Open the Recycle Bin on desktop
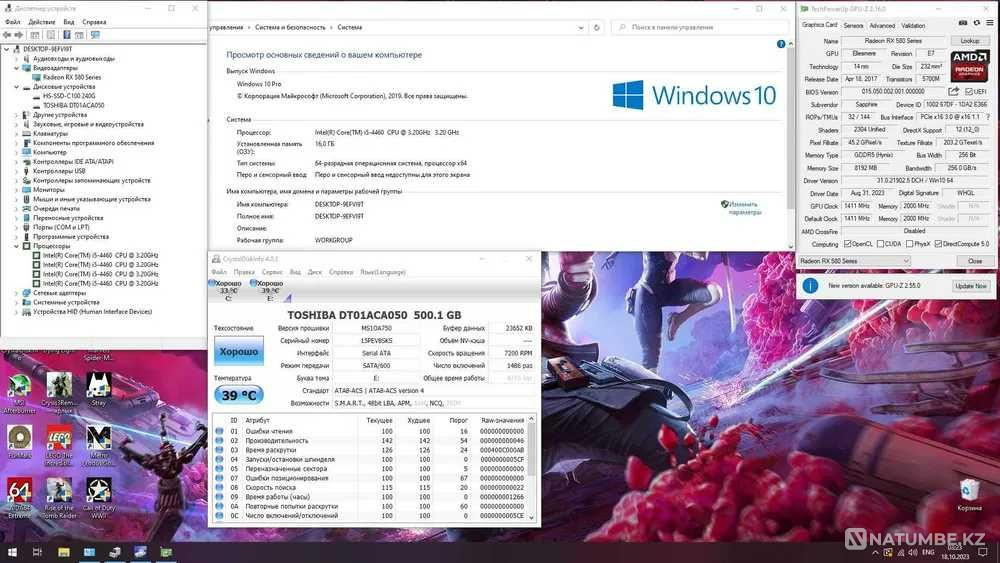 [x=969, y=495]
